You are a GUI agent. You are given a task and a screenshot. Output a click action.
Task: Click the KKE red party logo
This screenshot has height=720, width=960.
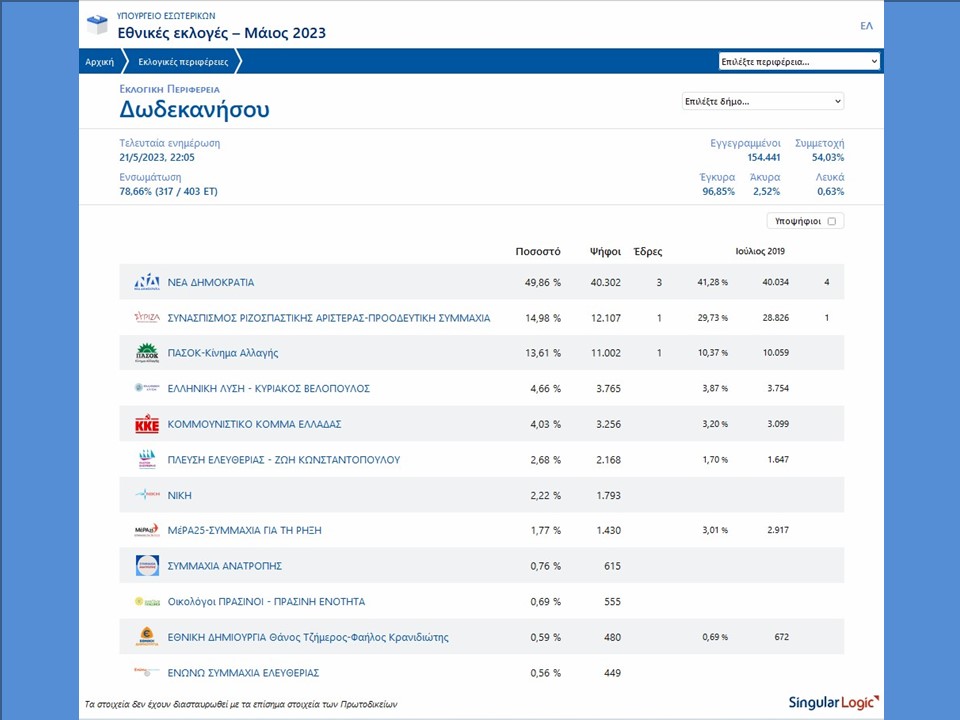147,424
